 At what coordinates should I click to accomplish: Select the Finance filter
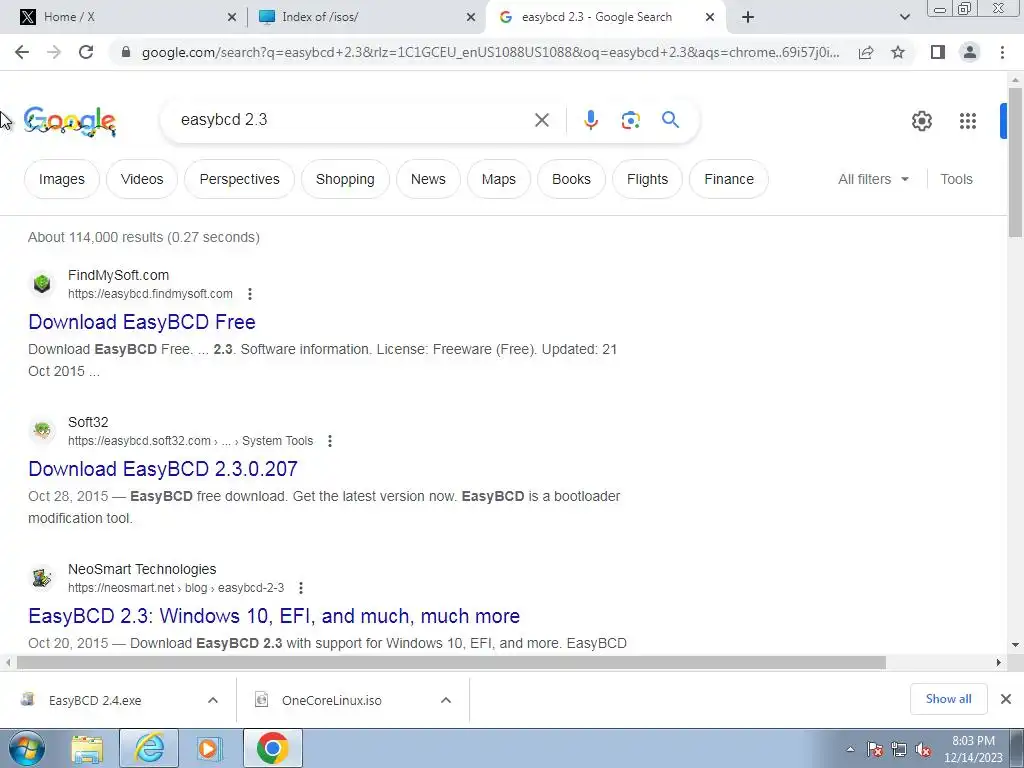(x=729, y=179)
